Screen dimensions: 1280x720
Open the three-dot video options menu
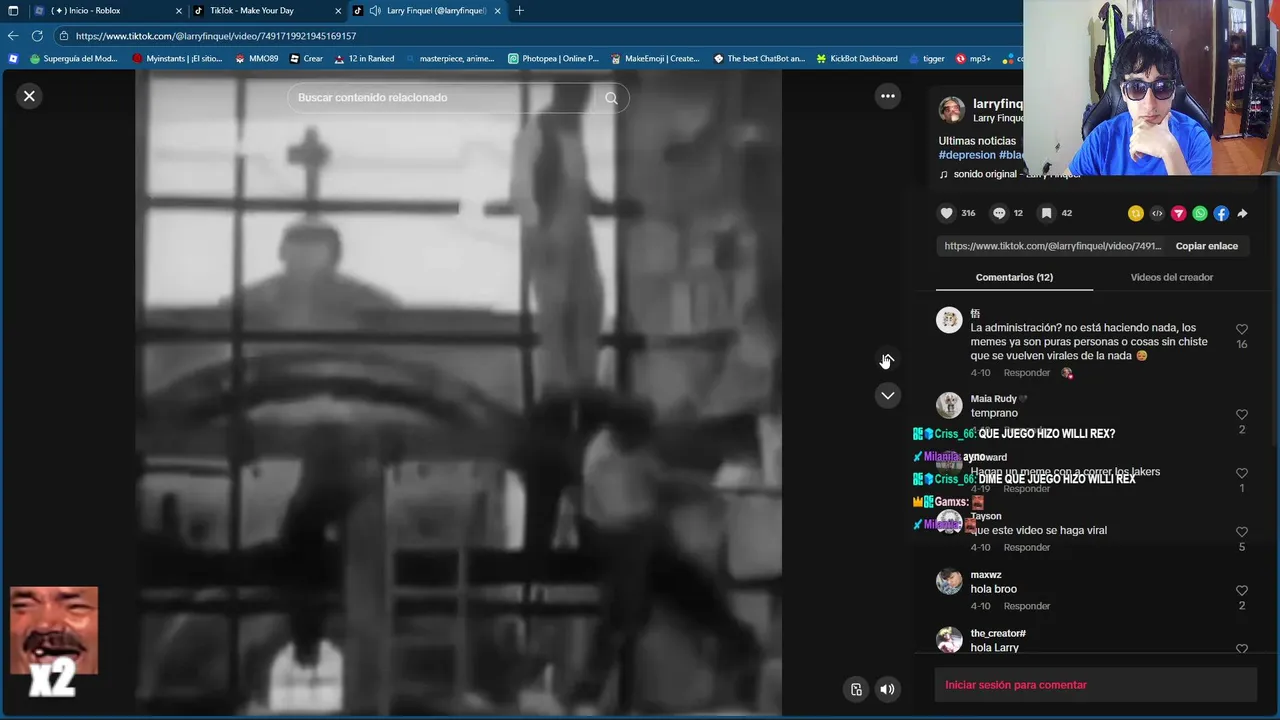[887, 96]
